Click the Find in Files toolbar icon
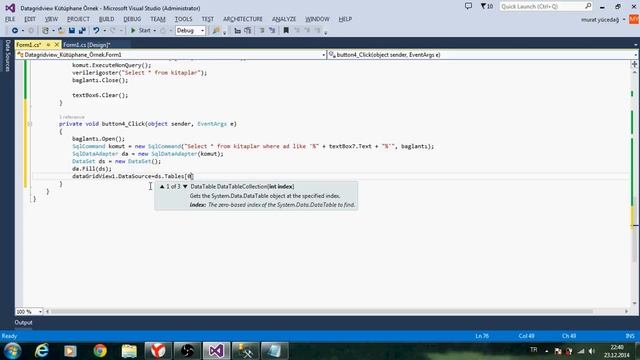Viewport: 640px width, 360px height. (216, 31)
